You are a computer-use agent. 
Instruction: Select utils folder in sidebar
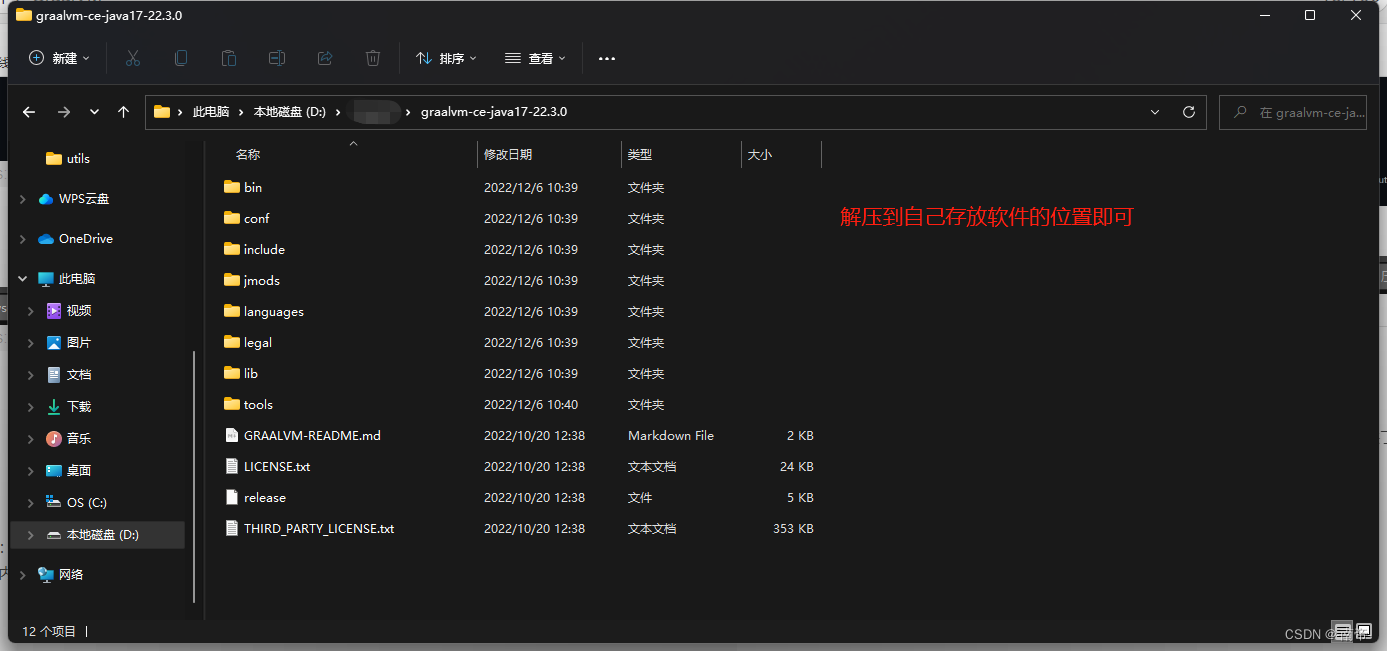tap(78, 159)
